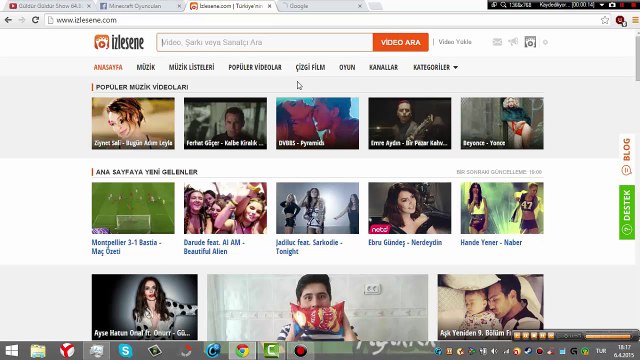Switch to the Chrome taskbar icon
This screenshot has width=640, height=360.
(x=242, y=351)
